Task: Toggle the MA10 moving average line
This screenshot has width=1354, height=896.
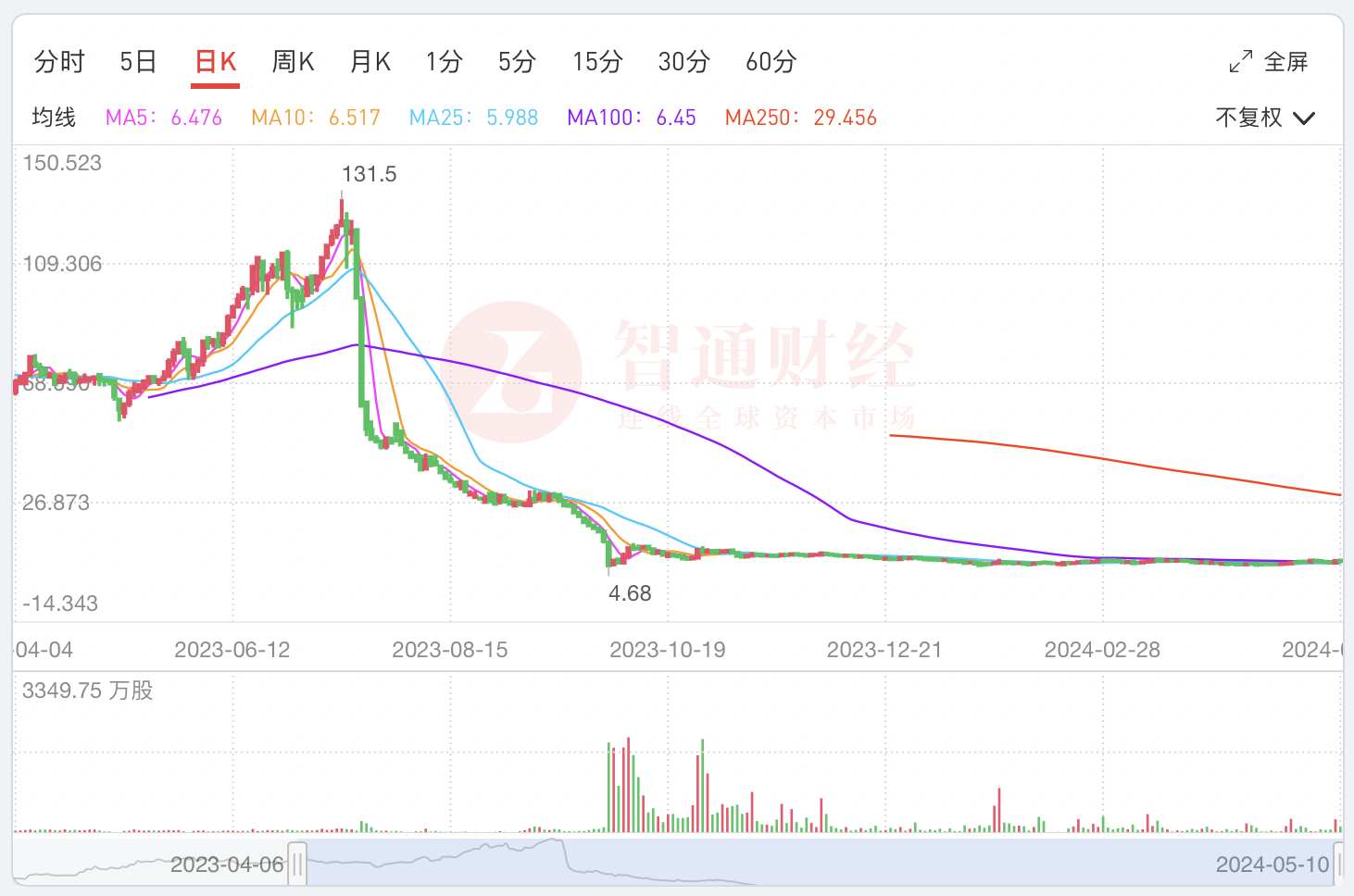Action: coord(316,118)
